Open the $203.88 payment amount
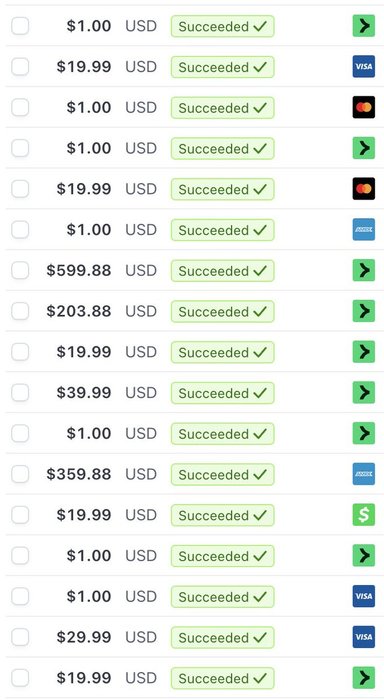This screenshot has height=700, width=384. point(79,311)
